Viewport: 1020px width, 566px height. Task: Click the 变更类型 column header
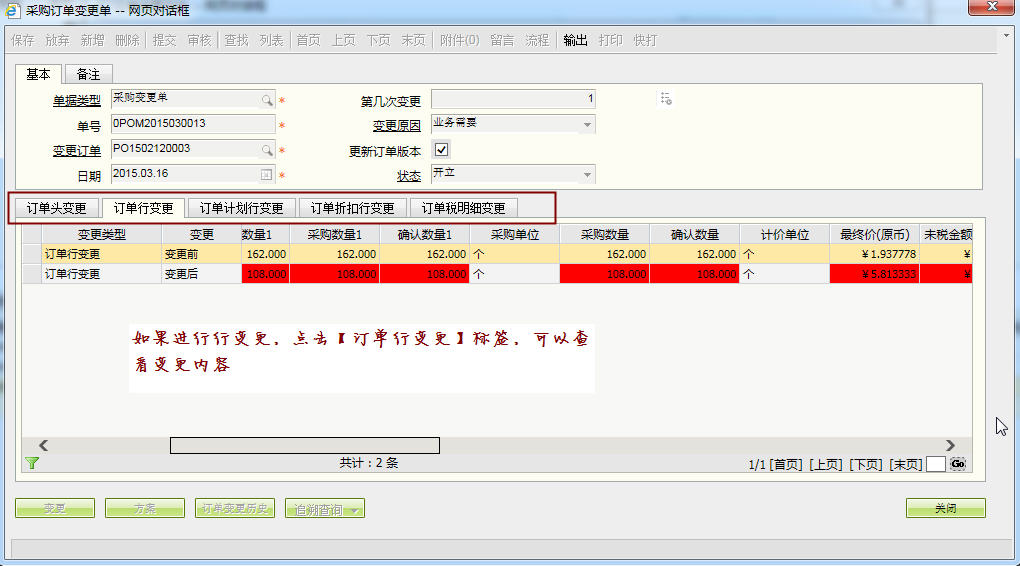pyautogui.click(x=101, y=235)
